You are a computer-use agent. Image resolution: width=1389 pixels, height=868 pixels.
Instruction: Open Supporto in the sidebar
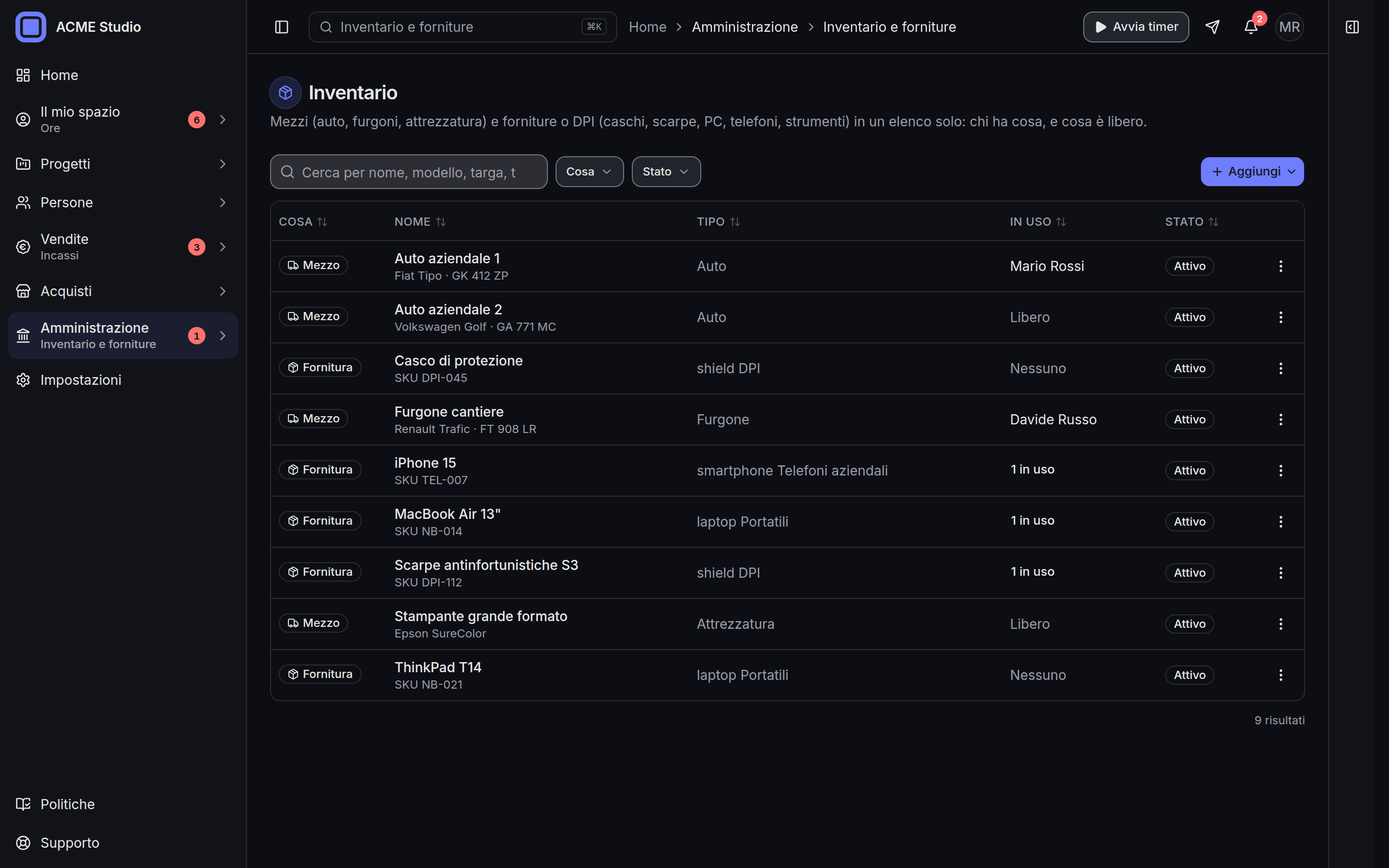(x=123, y=843)
